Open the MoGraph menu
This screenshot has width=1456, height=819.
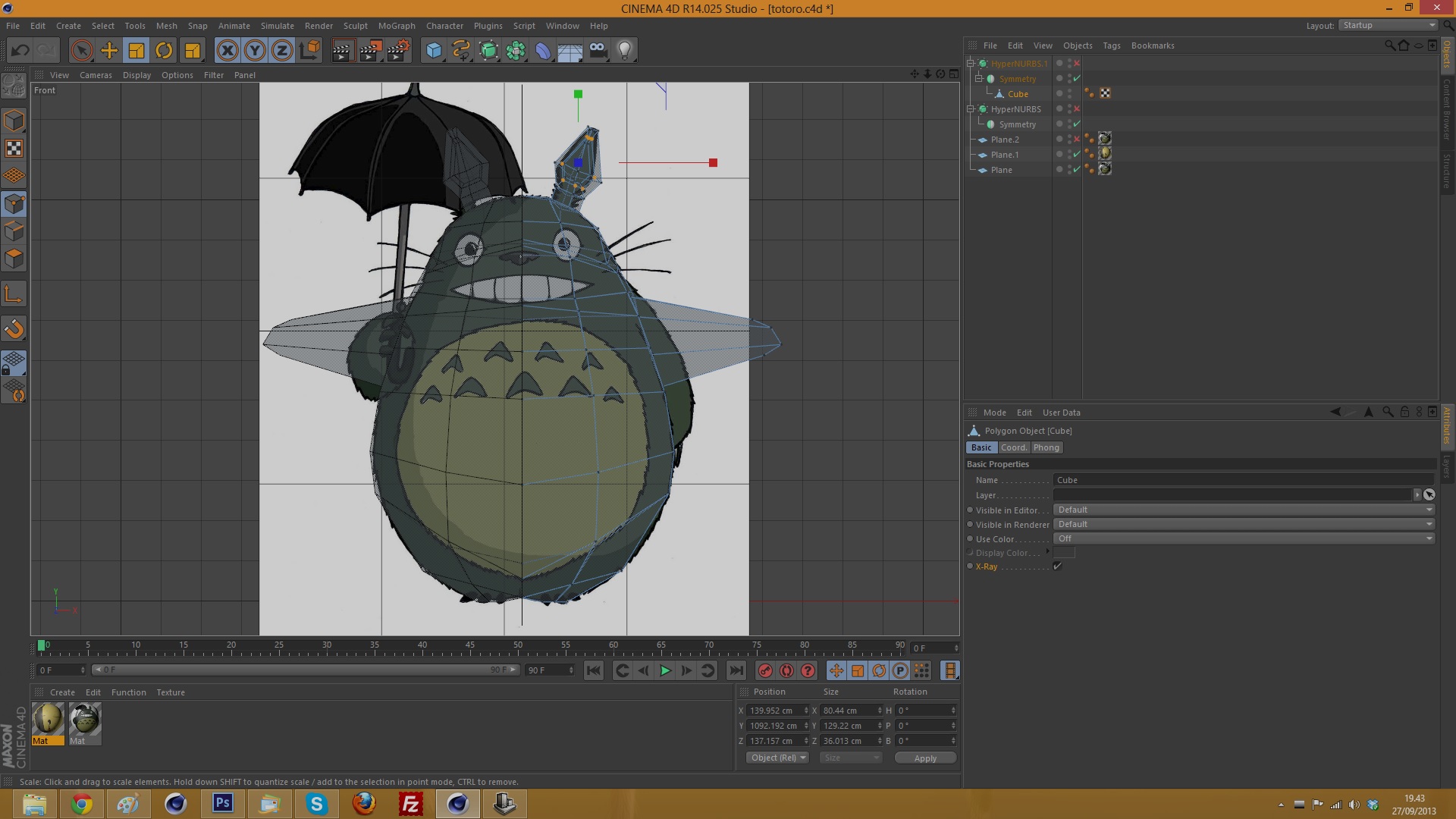pyautogui.click(x=397, y=26)
